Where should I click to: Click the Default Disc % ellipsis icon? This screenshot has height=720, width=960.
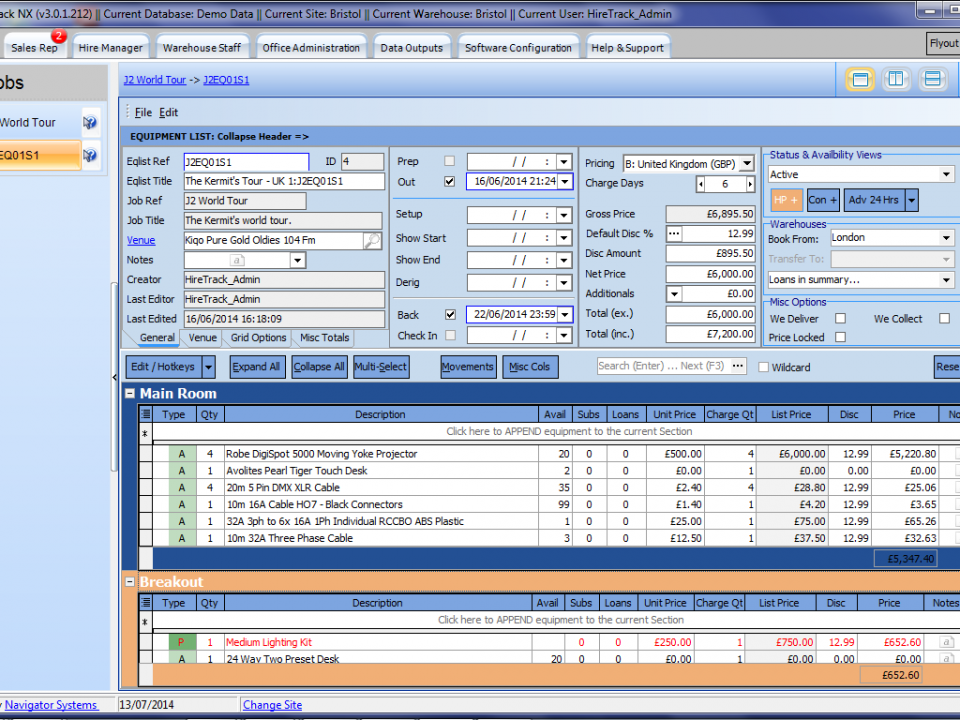coord(674,234)
